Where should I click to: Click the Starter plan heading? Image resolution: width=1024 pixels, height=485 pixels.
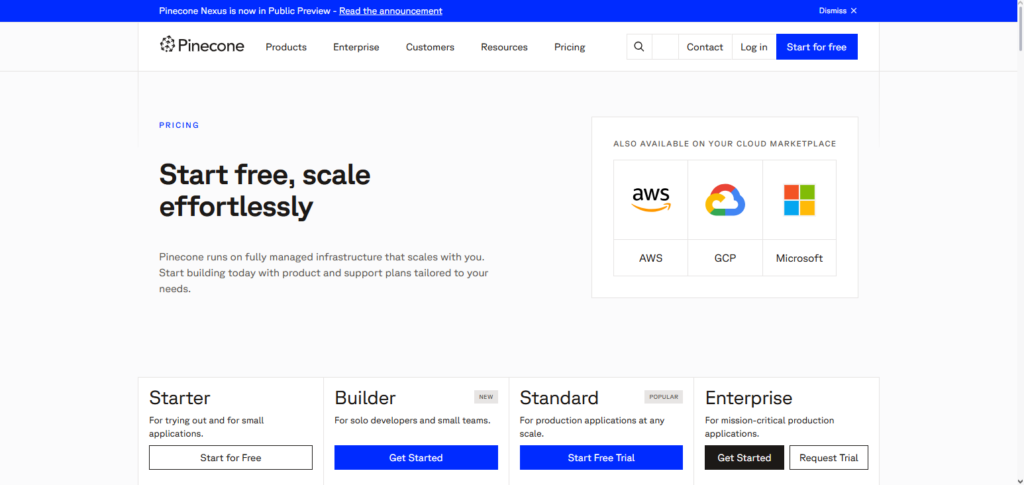tap(180, 398)
